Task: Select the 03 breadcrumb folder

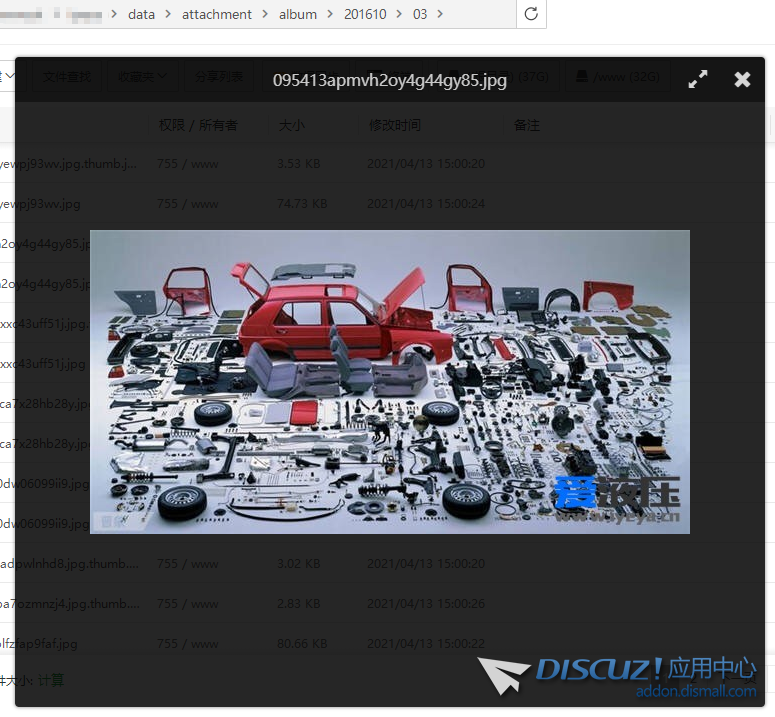Action: coord(420,14)
